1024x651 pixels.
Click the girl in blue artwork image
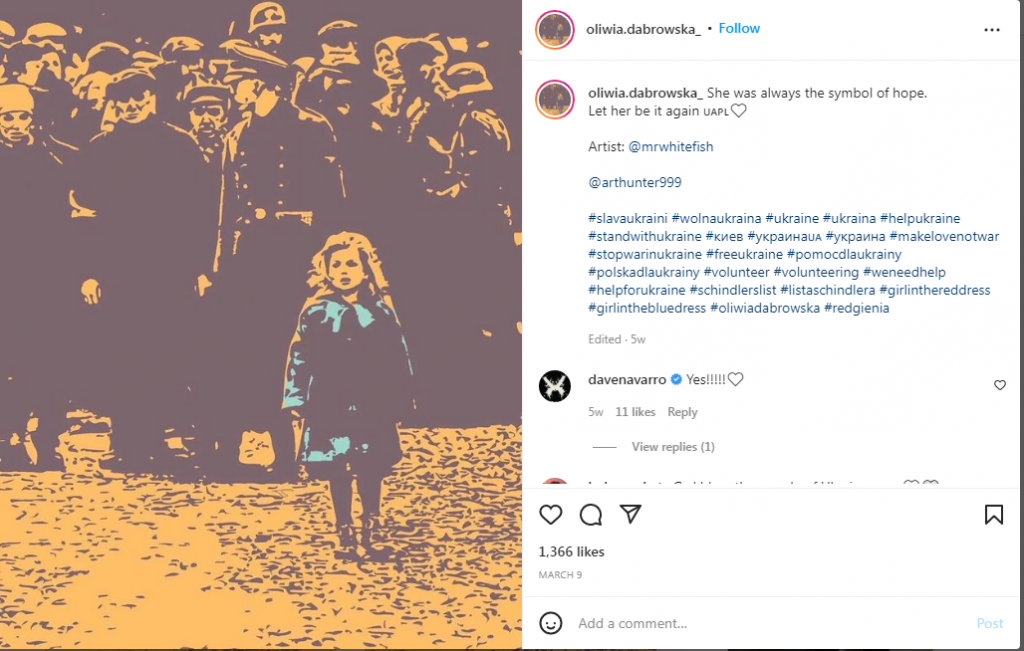(261, 325)
